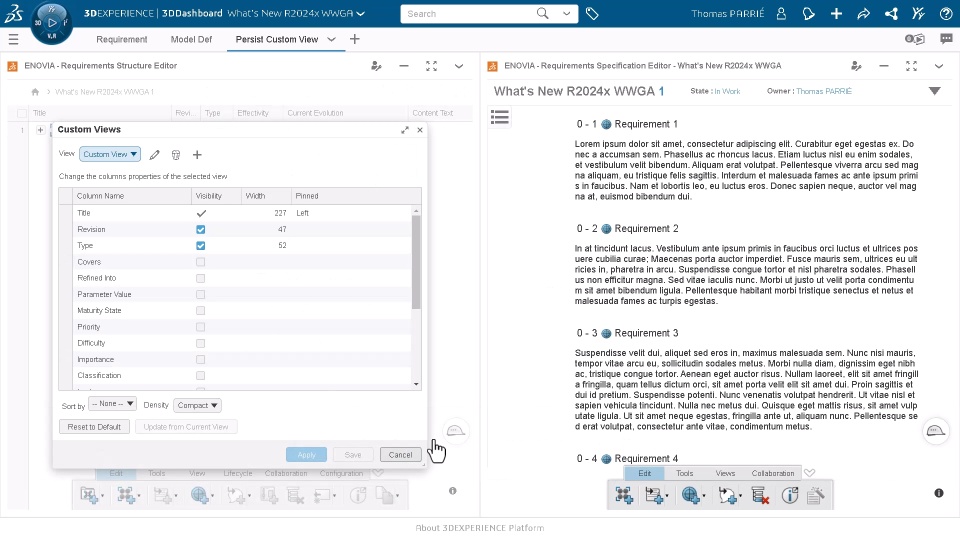The height and width of the screenshot is (540, 960).
Task: Enable Difficulty column visibility
Action: tap(200, 343)
